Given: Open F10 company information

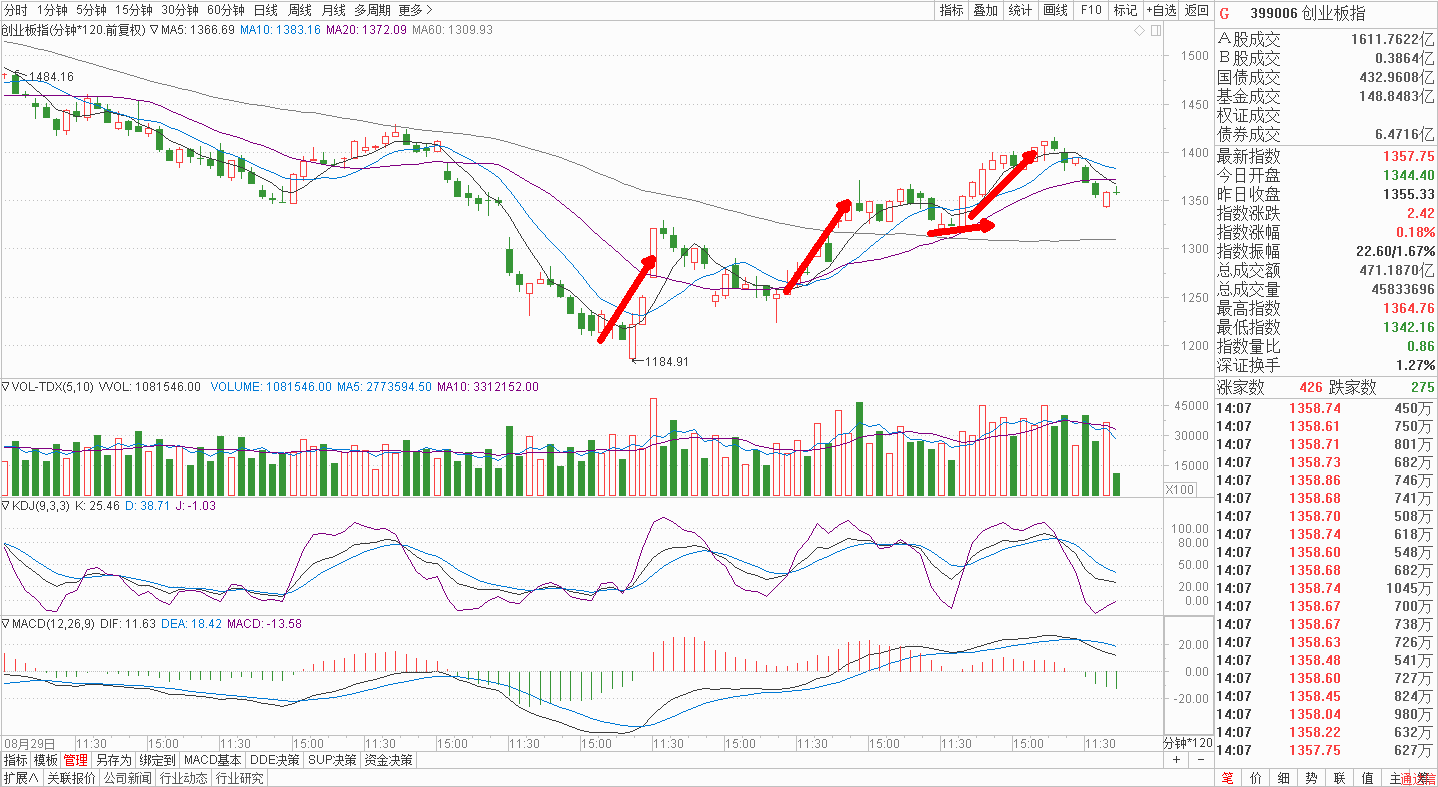Looking at the screenshot, I should [x=1091, y=10].
